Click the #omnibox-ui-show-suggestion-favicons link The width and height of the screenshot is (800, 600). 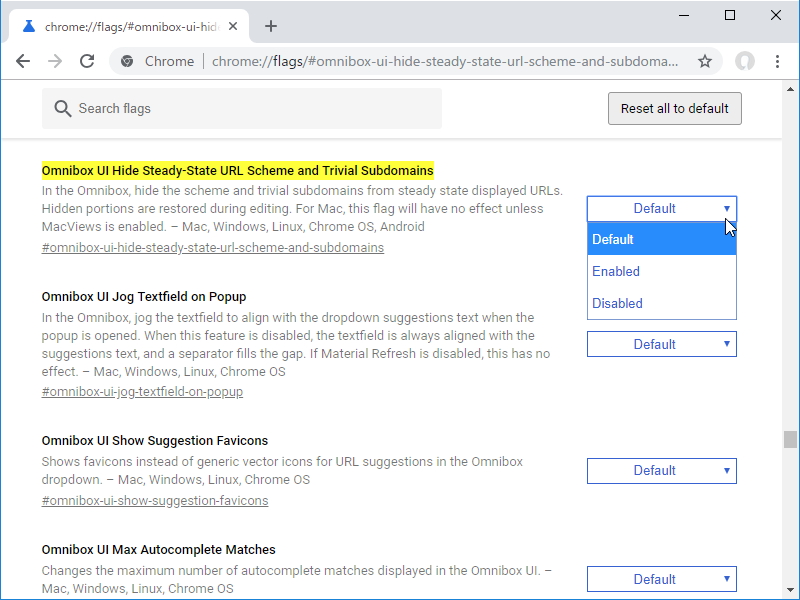155,500
